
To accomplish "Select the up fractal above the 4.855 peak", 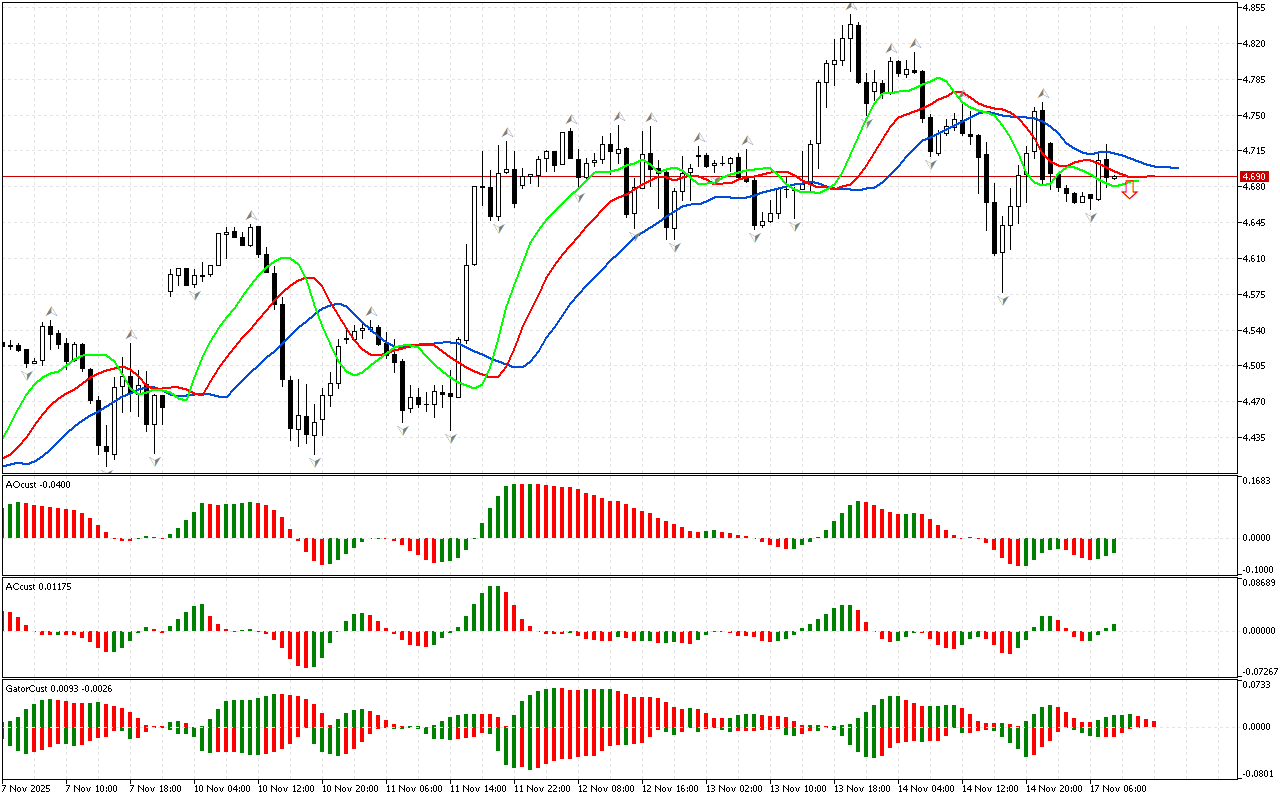I will point(850,7).
